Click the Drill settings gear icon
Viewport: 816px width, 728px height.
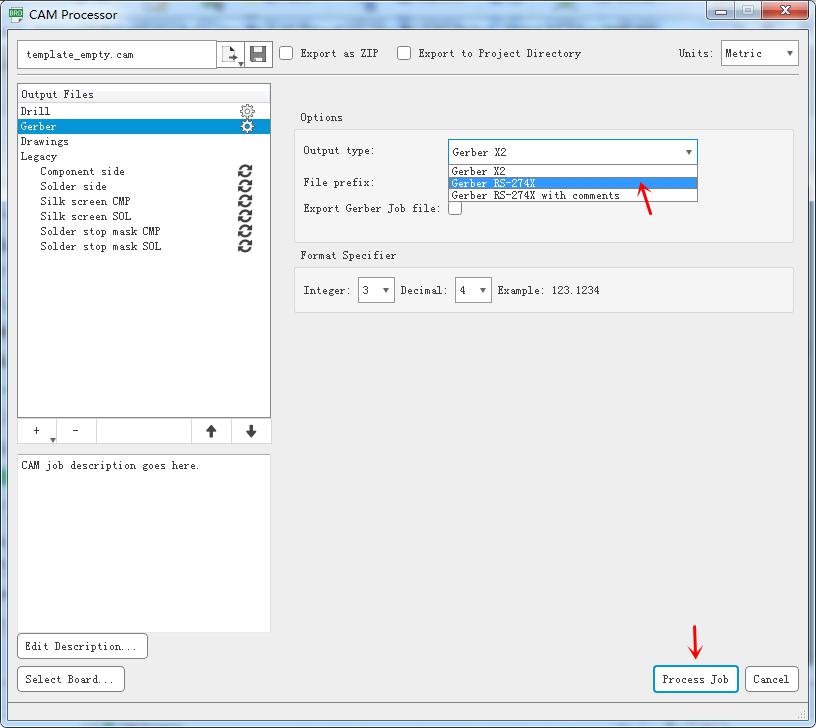click(247, 111)
